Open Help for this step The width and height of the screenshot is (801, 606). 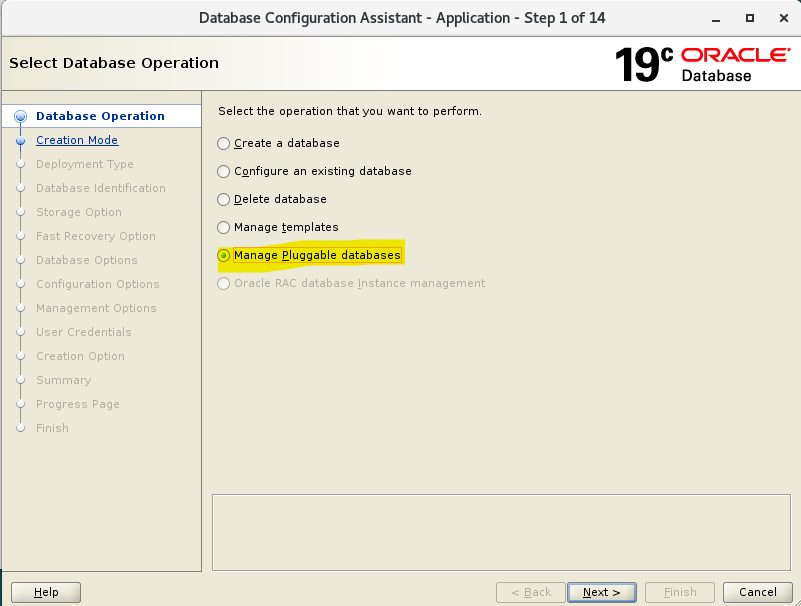(46, 592)
